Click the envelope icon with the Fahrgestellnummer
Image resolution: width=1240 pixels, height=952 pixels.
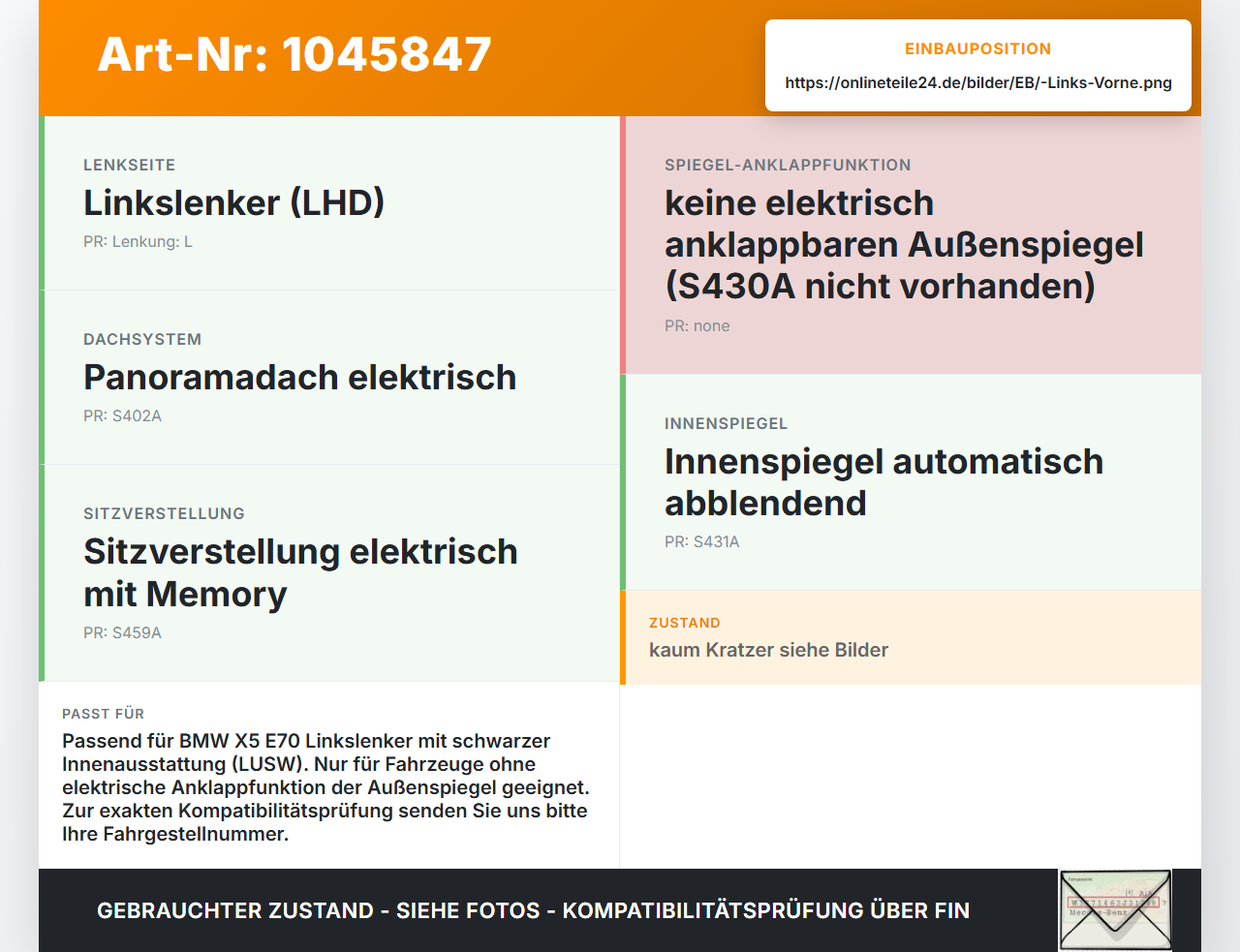(1115, 910)
